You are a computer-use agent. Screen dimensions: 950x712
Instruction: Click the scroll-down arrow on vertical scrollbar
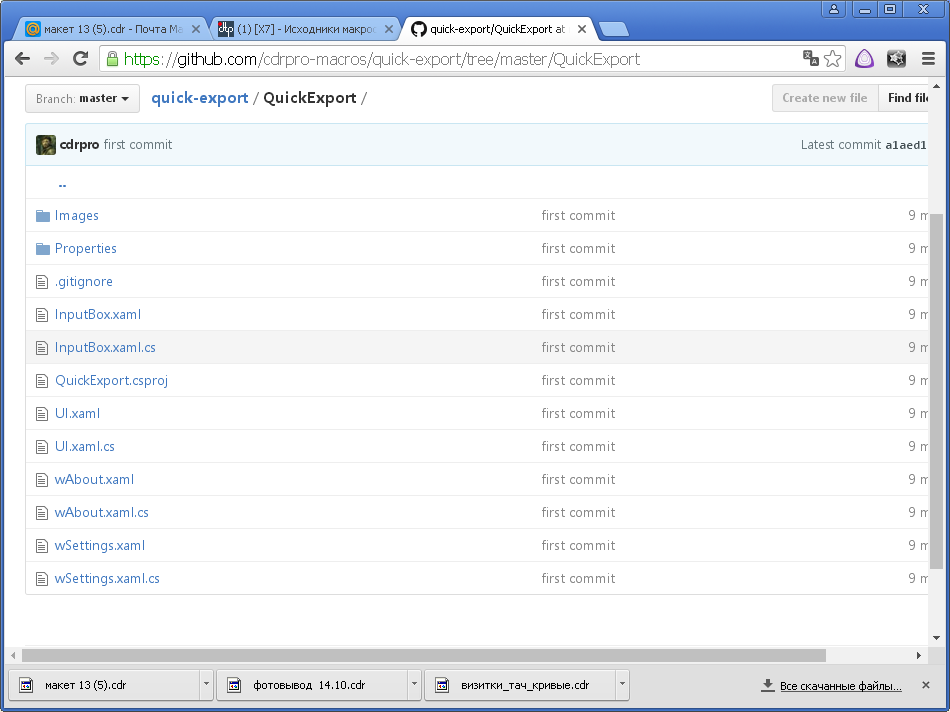pyautogui.click(x=936, y=637)
